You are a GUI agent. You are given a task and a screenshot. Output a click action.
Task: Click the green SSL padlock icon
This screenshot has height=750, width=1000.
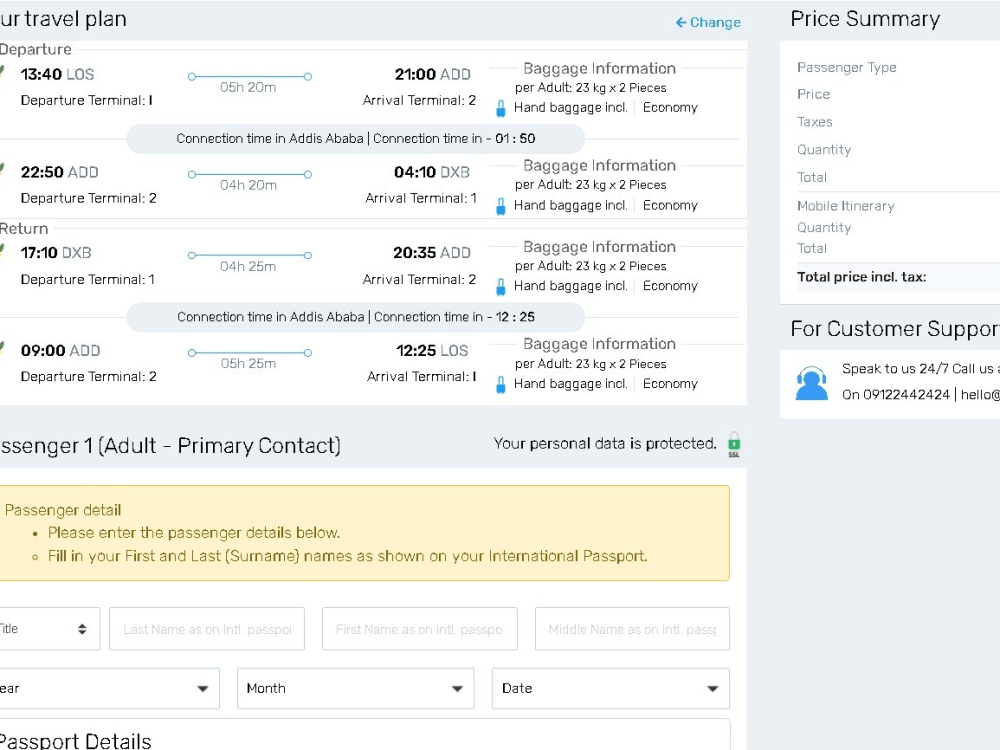(732, 443)
